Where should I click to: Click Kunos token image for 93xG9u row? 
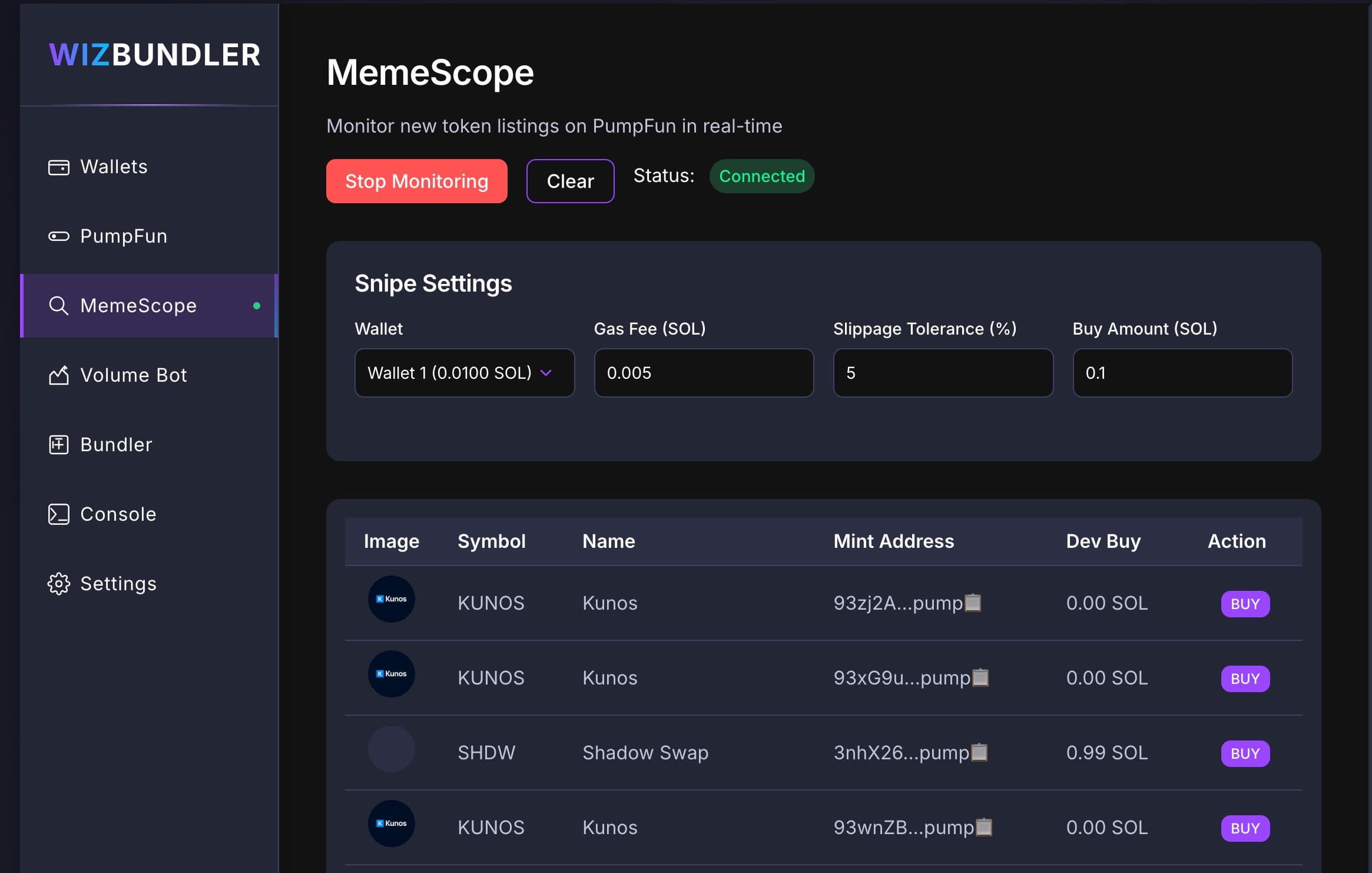(392, 674)
